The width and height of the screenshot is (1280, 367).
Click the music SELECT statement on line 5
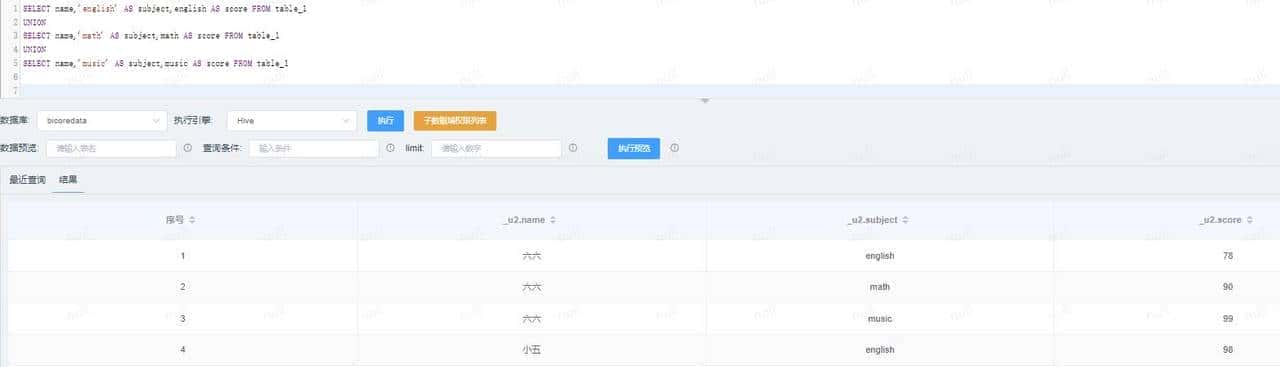pos(156,63)
